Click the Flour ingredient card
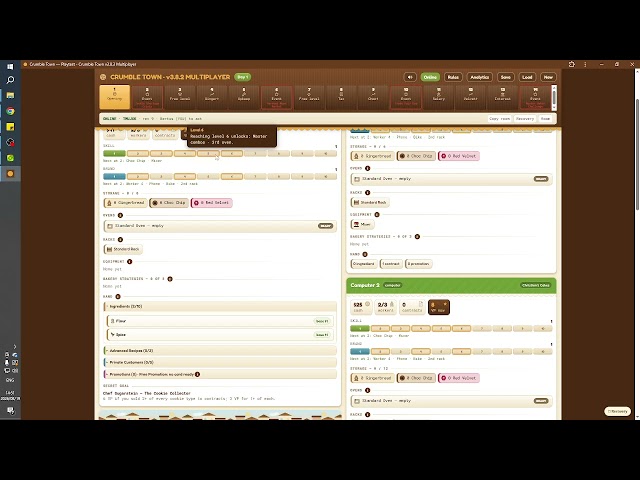Screen dimensions: 640x480 click(220, 321)
